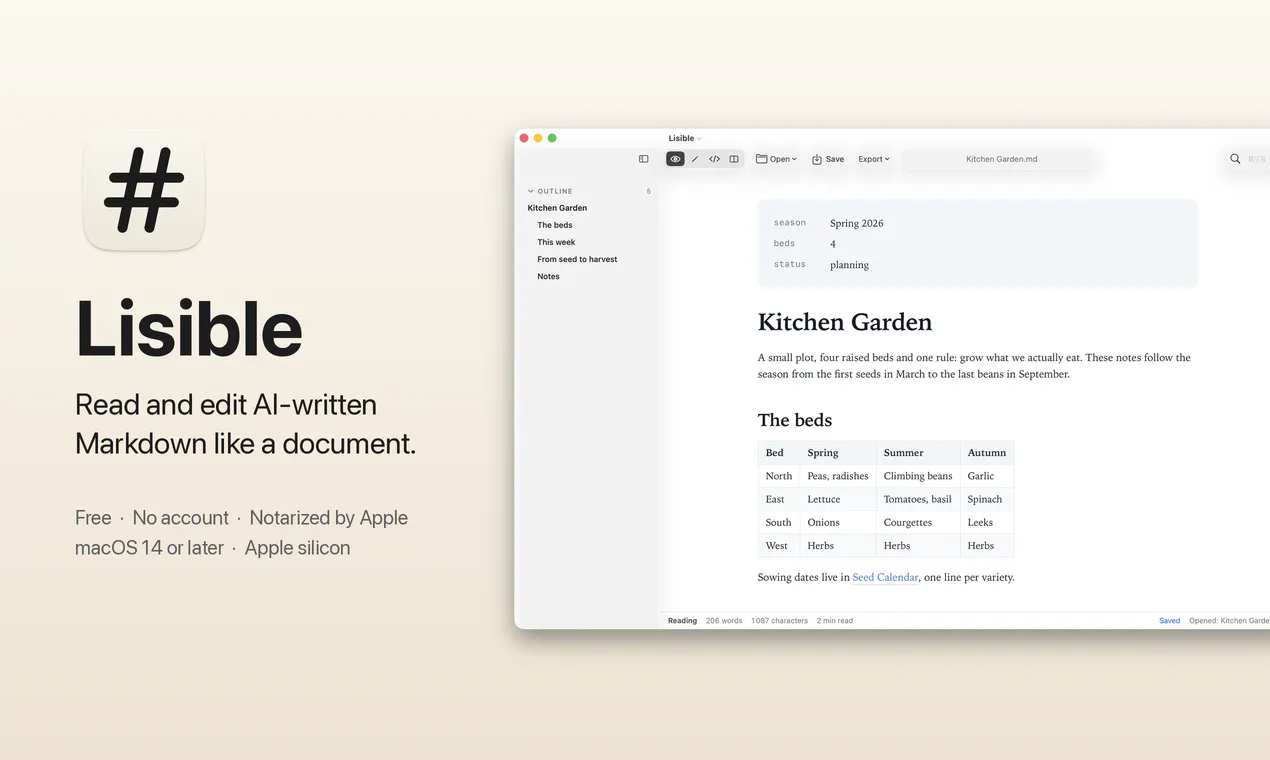Save the document with Save button

click(828, 159)
